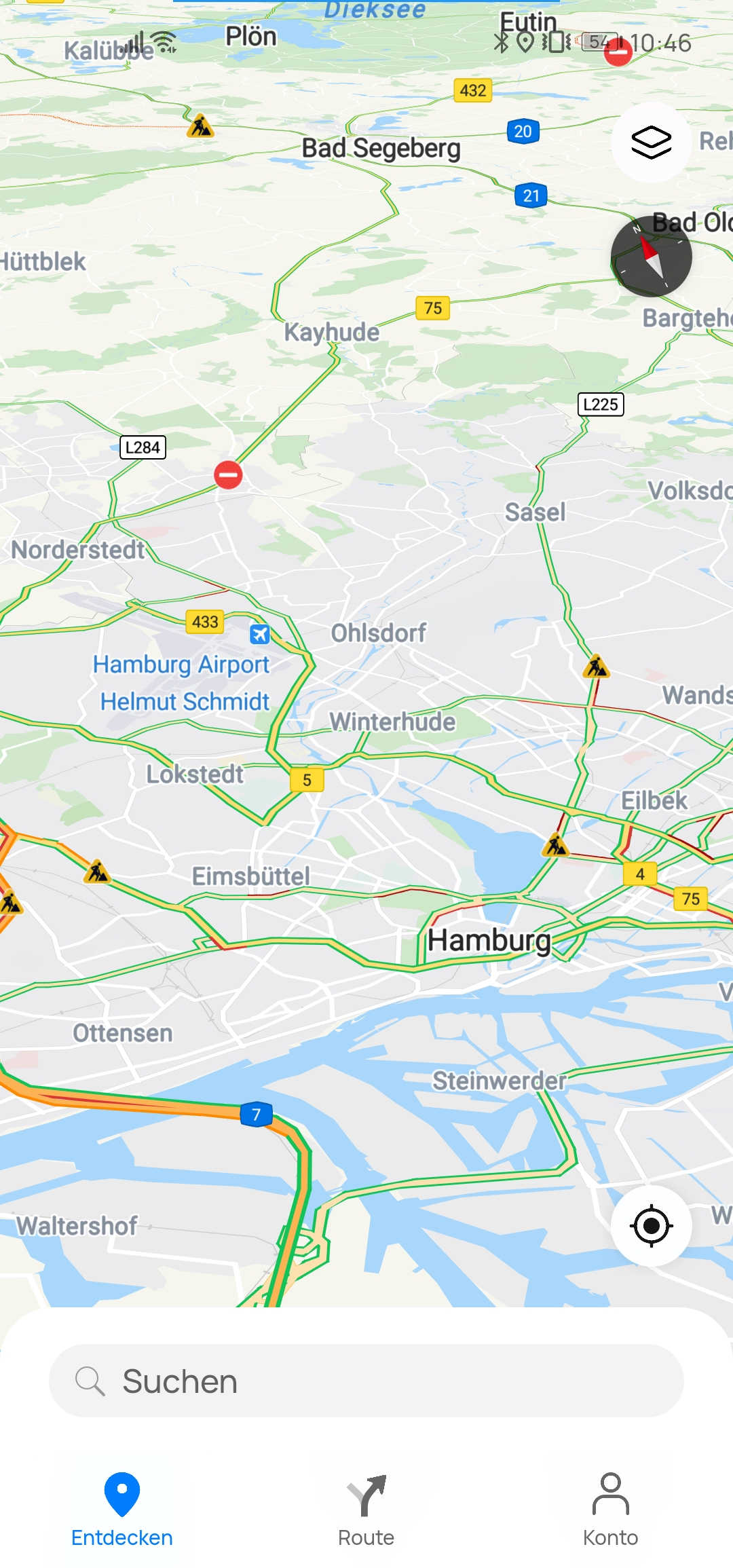This screenshot has height=1568, width=733.
Task: Select the B433 road shield
Action: point(205,622)
